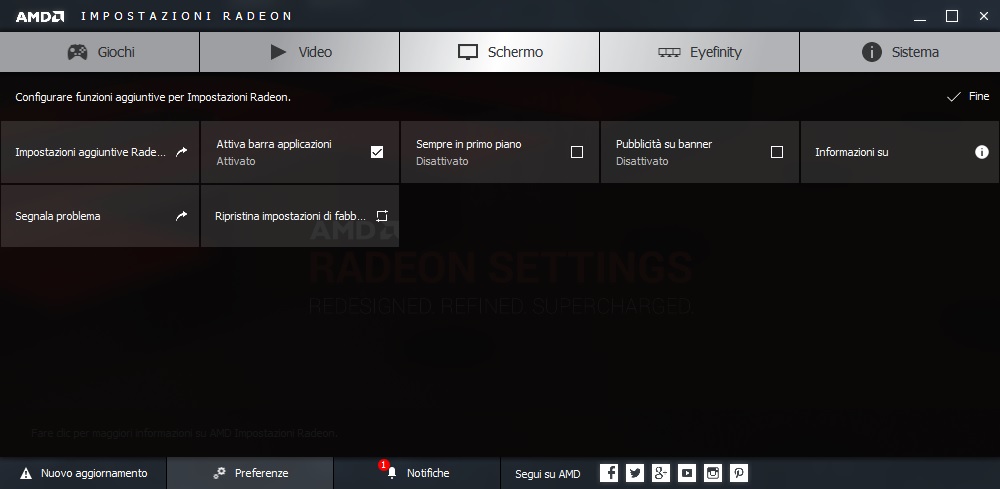Screen dimensions: 1000x489
Task: Open AMD Pinterest icon
Action: [x=739, y=473]
